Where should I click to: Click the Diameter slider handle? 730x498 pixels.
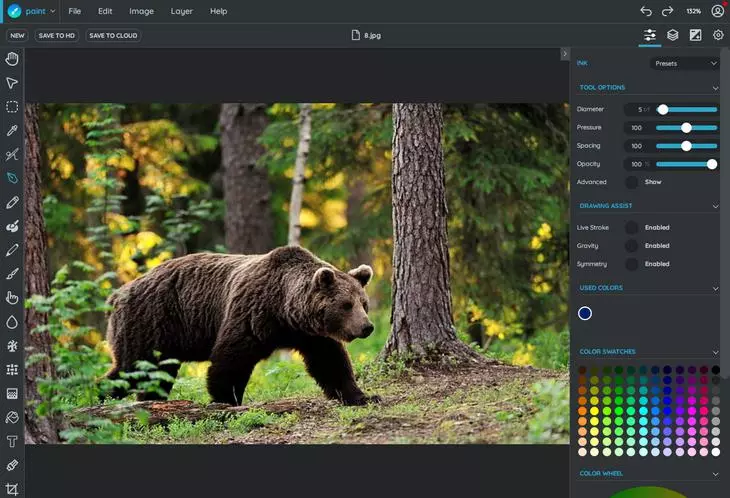[x=662, y=109]
